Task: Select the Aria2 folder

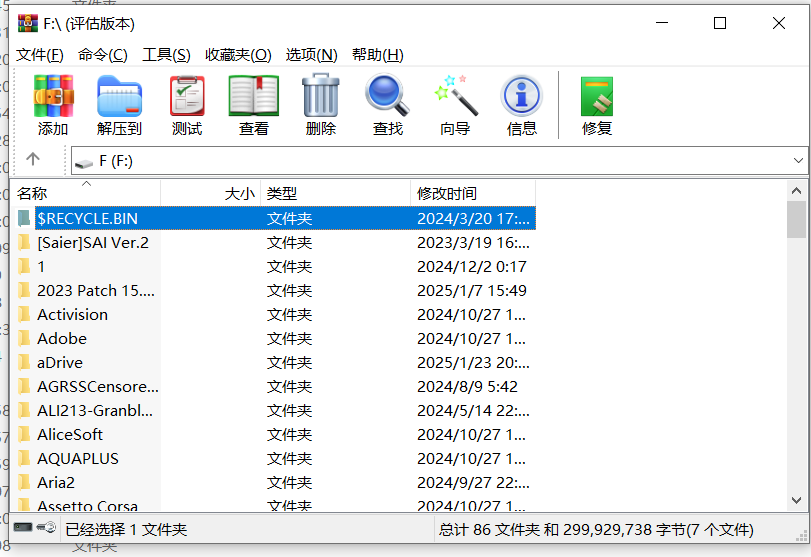Action: [x=56, y=483]
